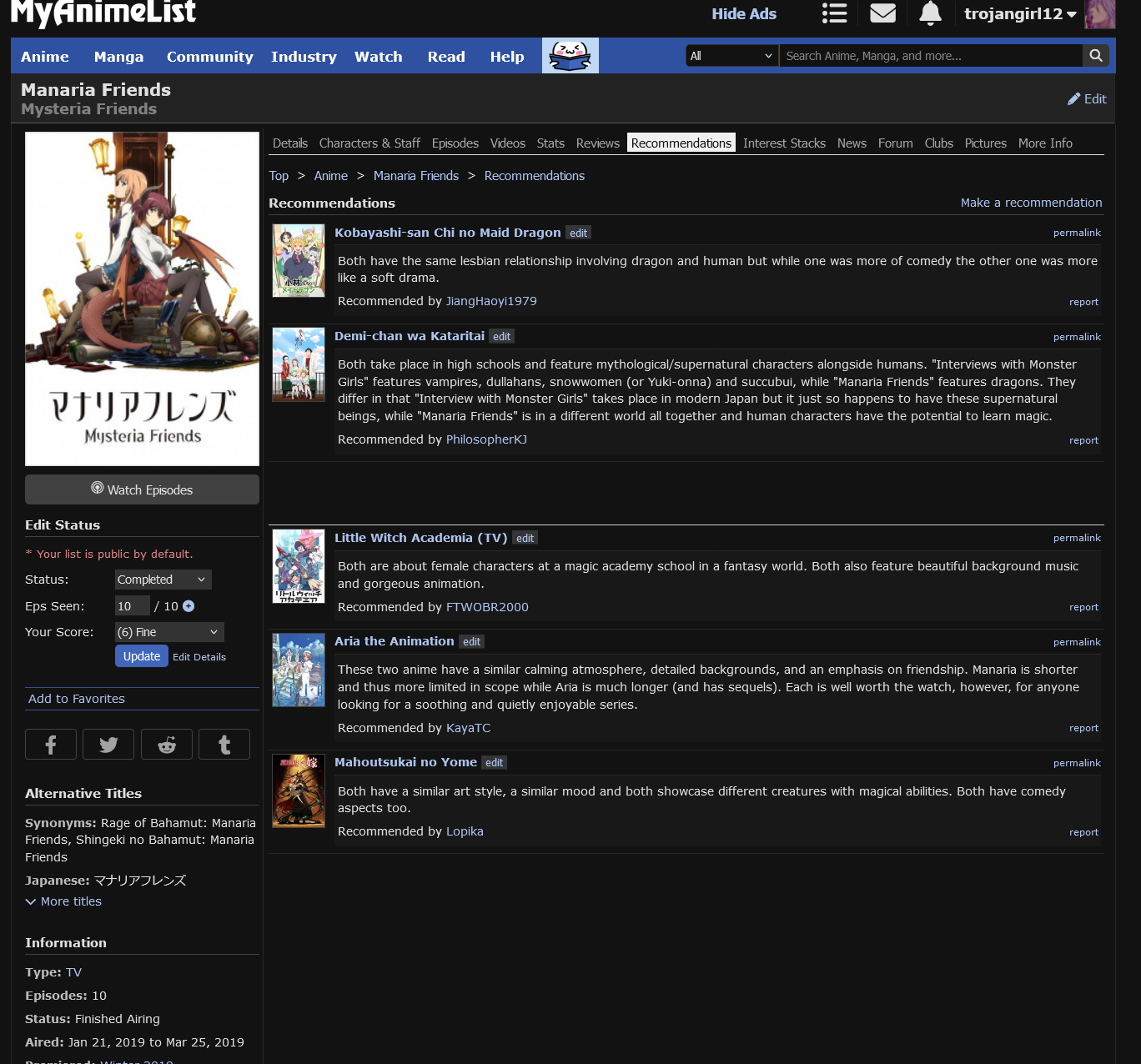Open the messages envelope icon
The height and width of the screenshot is (1064, 1141).
(x=882, y=13)
